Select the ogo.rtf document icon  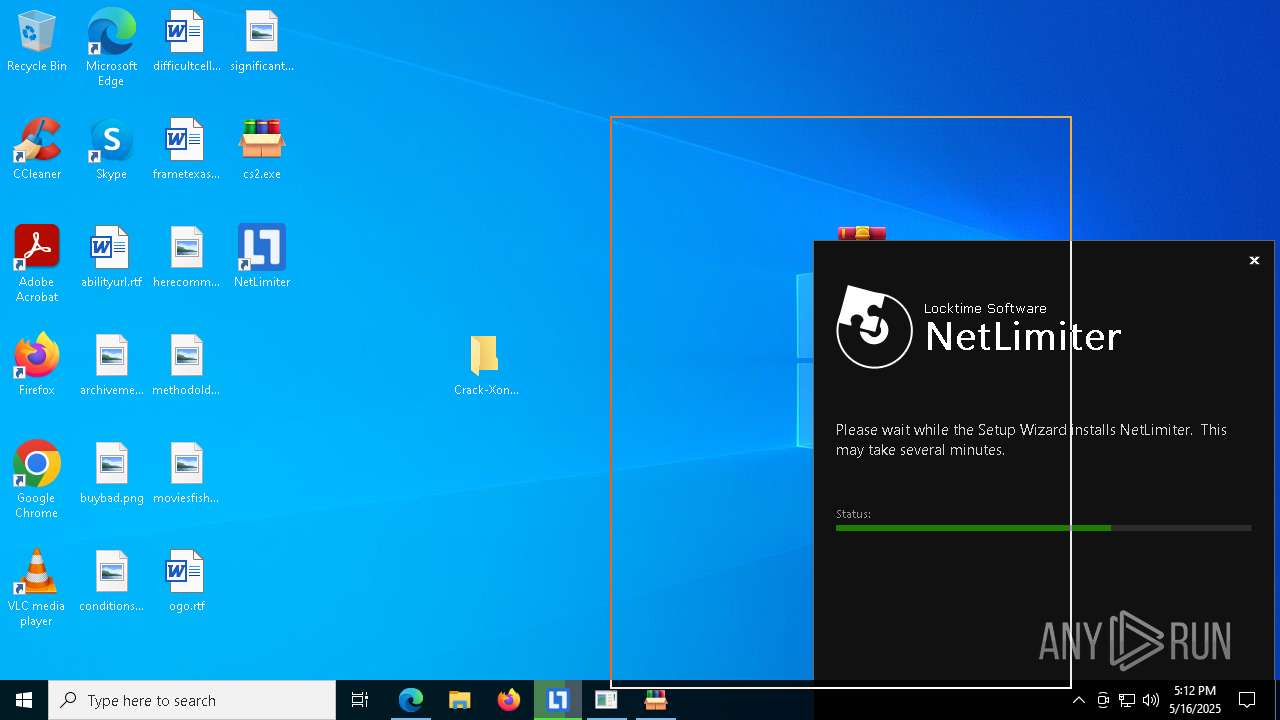click(x=186, y=582)
